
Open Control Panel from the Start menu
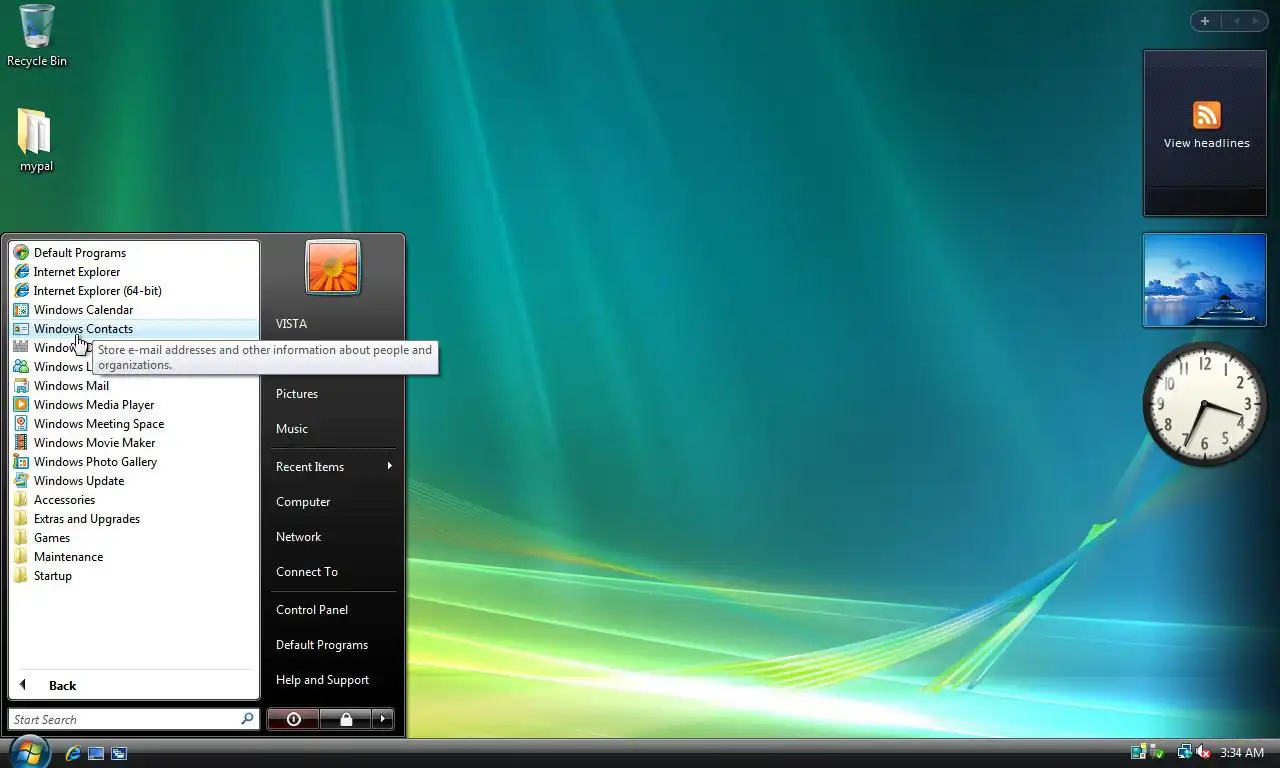pos(312,610)
